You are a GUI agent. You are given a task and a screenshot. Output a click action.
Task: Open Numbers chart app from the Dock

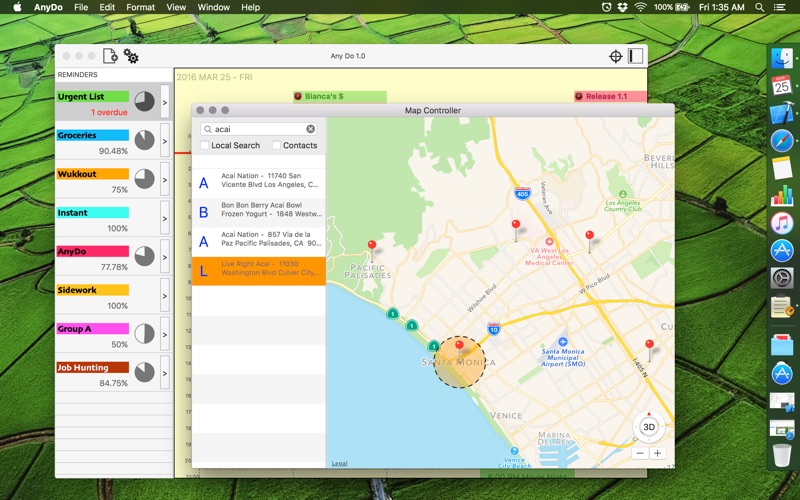[782, 196]
